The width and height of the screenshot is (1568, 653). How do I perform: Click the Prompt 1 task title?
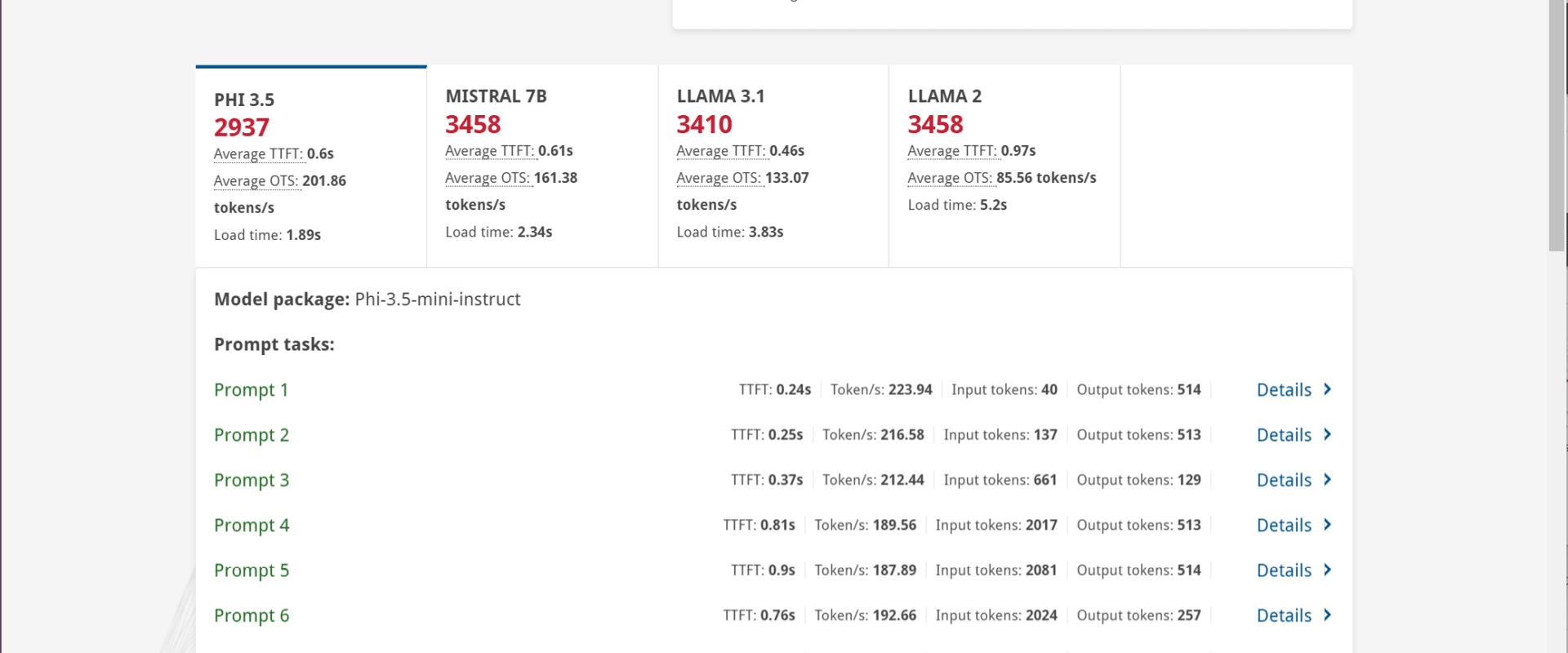click(252, 390)
